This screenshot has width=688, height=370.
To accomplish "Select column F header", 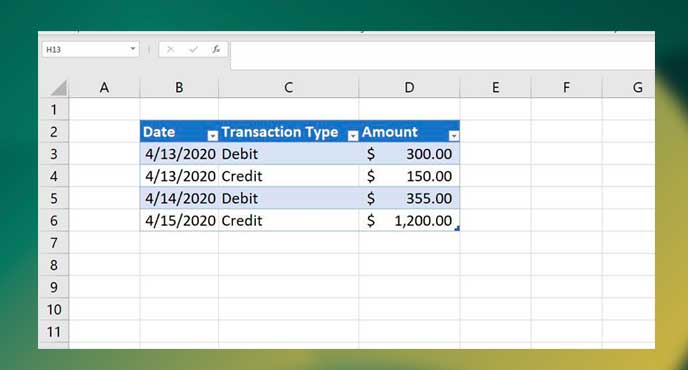I will click(x=566, y=88).
